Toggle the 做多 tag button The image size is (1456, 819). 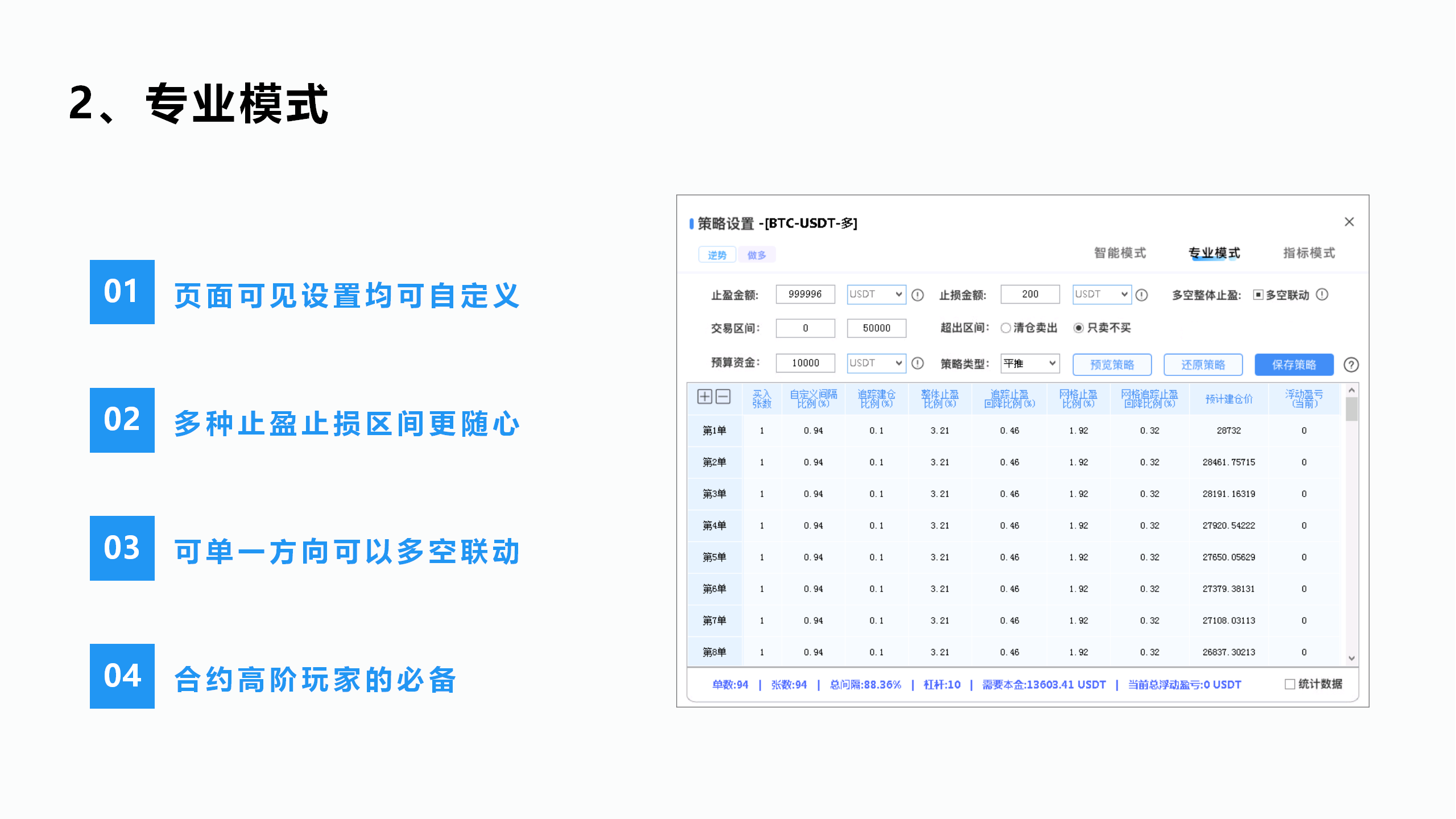click(757, 255)
